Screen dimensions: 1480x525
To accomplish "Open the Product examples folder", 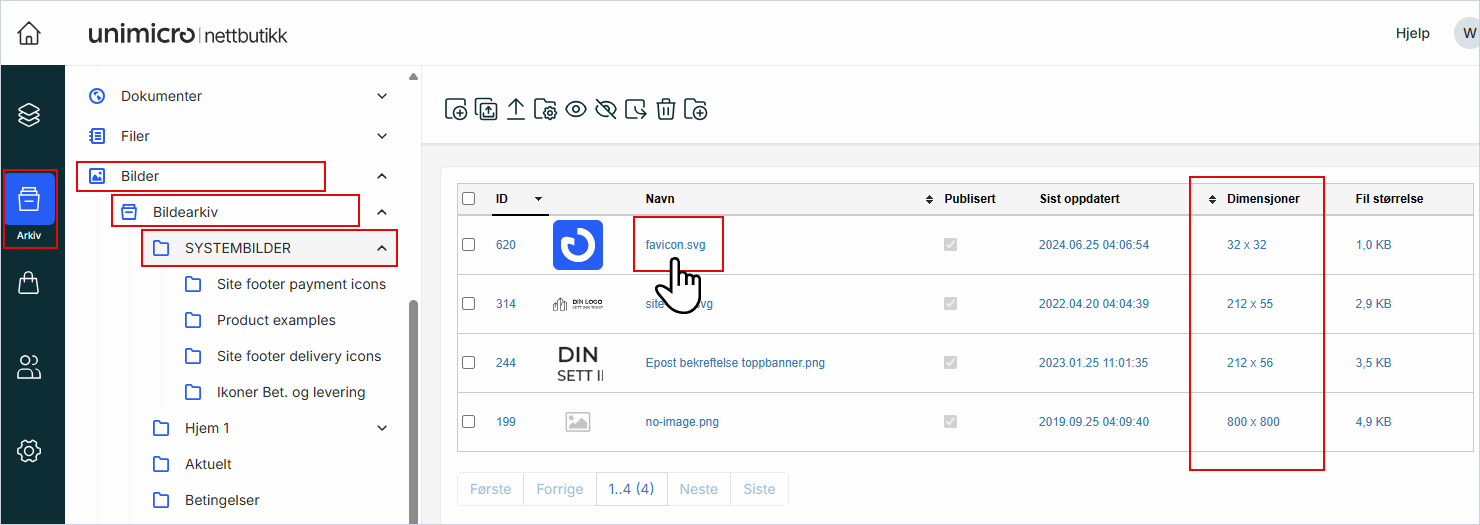I will click(276, 320).
